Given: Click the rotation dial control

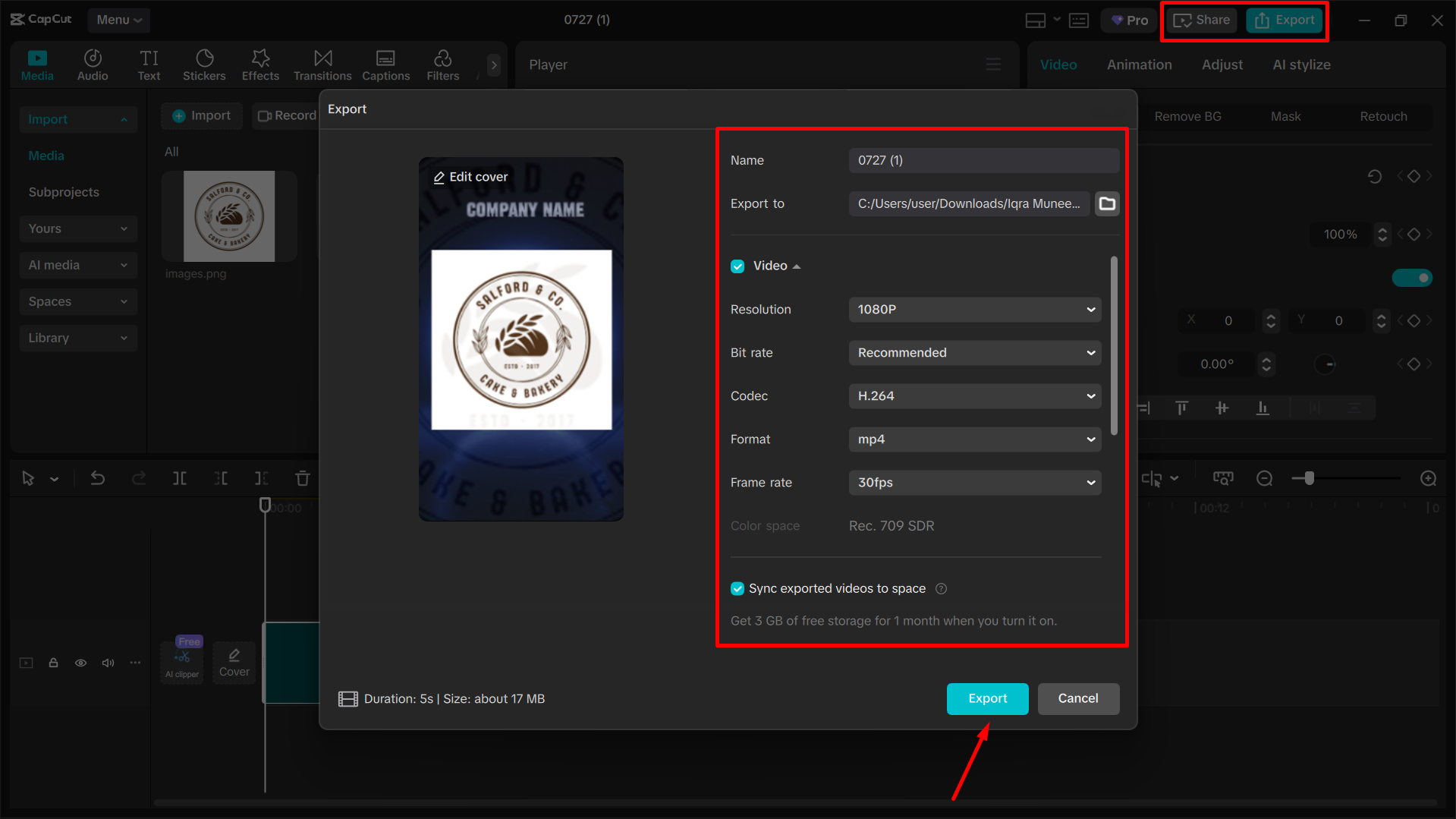Looking at the screenshot, I should pos(1325,364).
